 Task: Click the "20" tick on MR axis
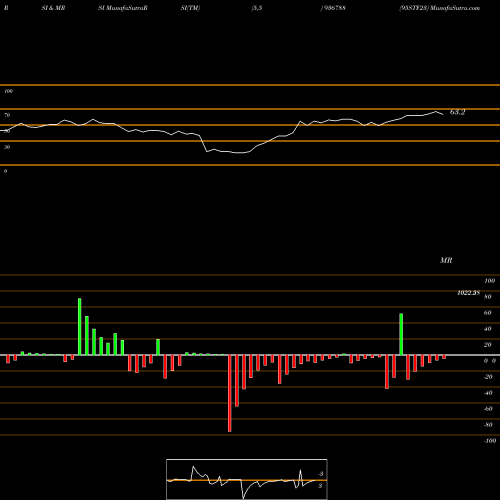click(488, 345)
